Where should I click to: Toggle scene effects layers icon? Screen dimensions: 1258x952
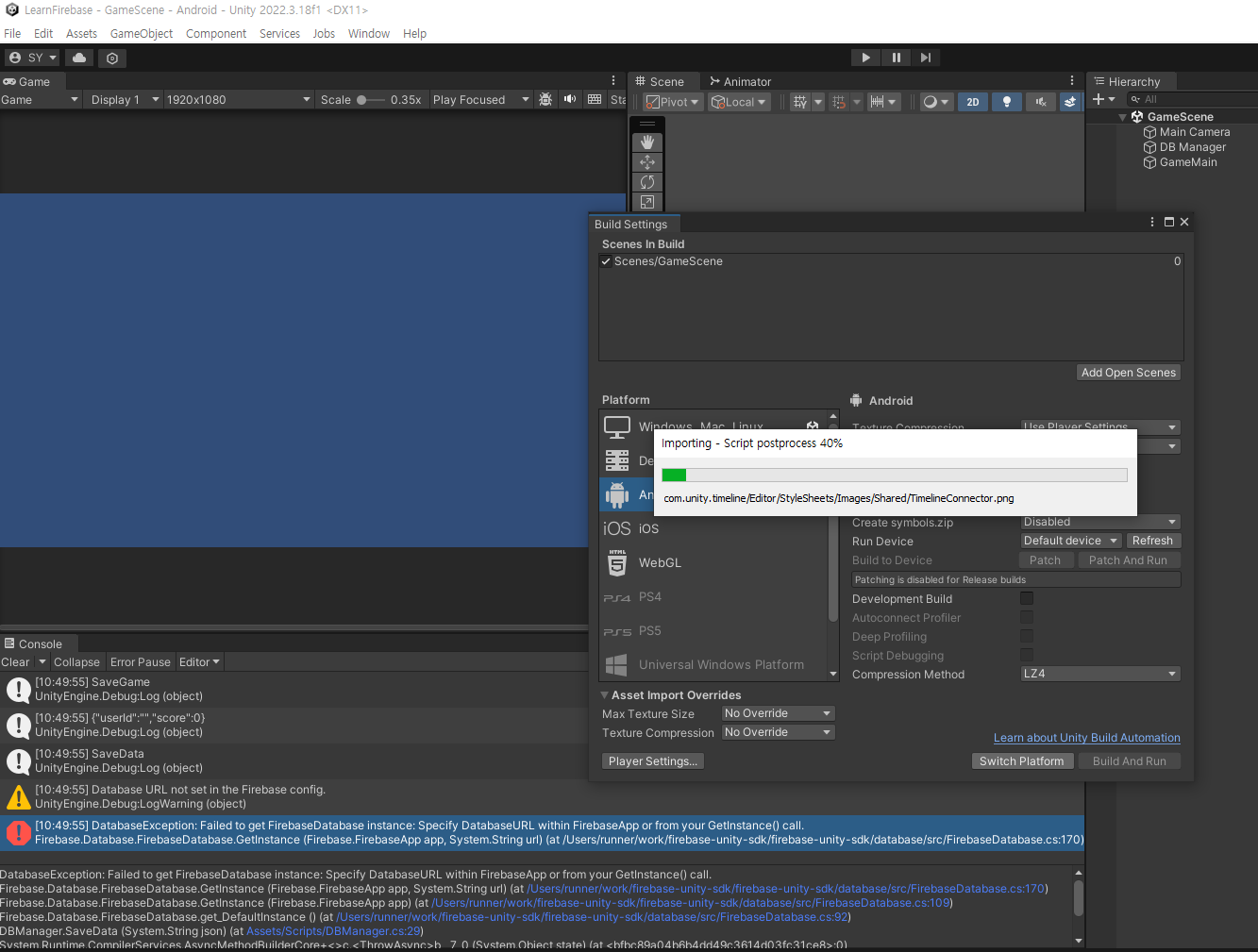click(x=1070, y=102)
